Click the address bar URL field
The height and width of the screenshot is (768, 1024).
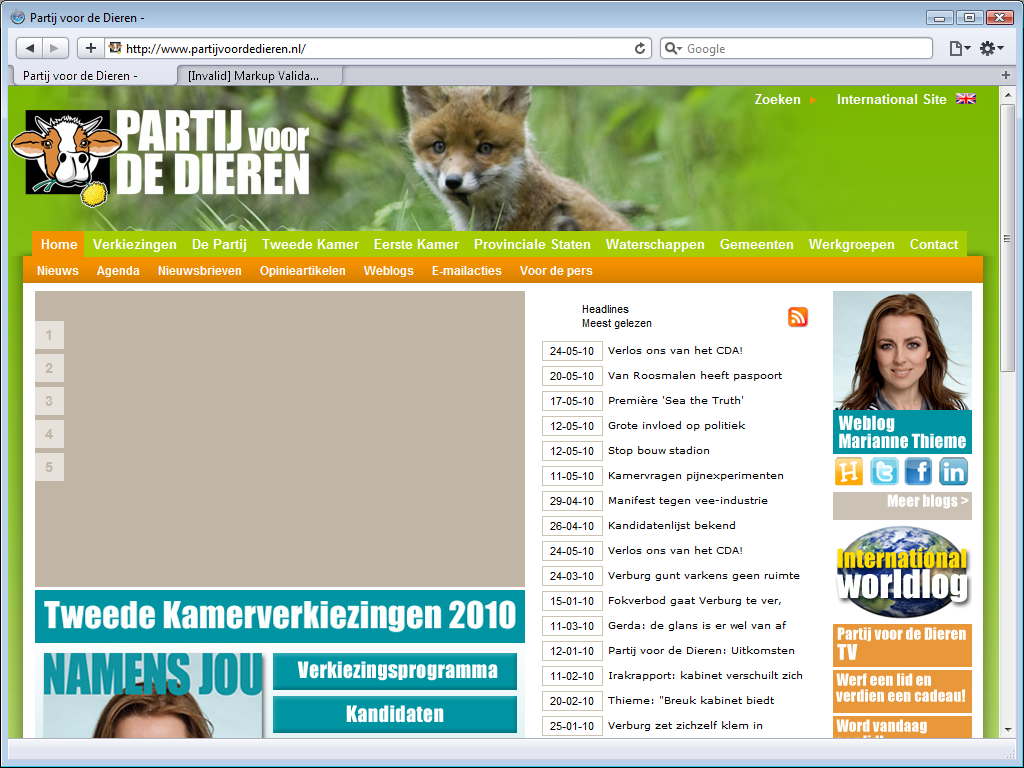click(x=376, y=48)
